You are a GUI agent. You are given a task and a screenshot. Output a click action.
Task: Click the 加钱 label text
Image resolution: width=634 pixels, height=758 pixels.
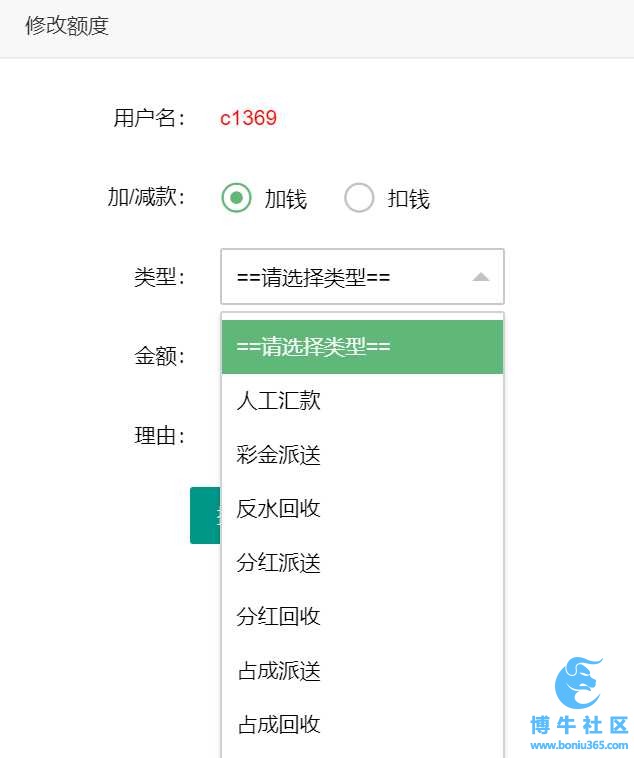point(286,199)
